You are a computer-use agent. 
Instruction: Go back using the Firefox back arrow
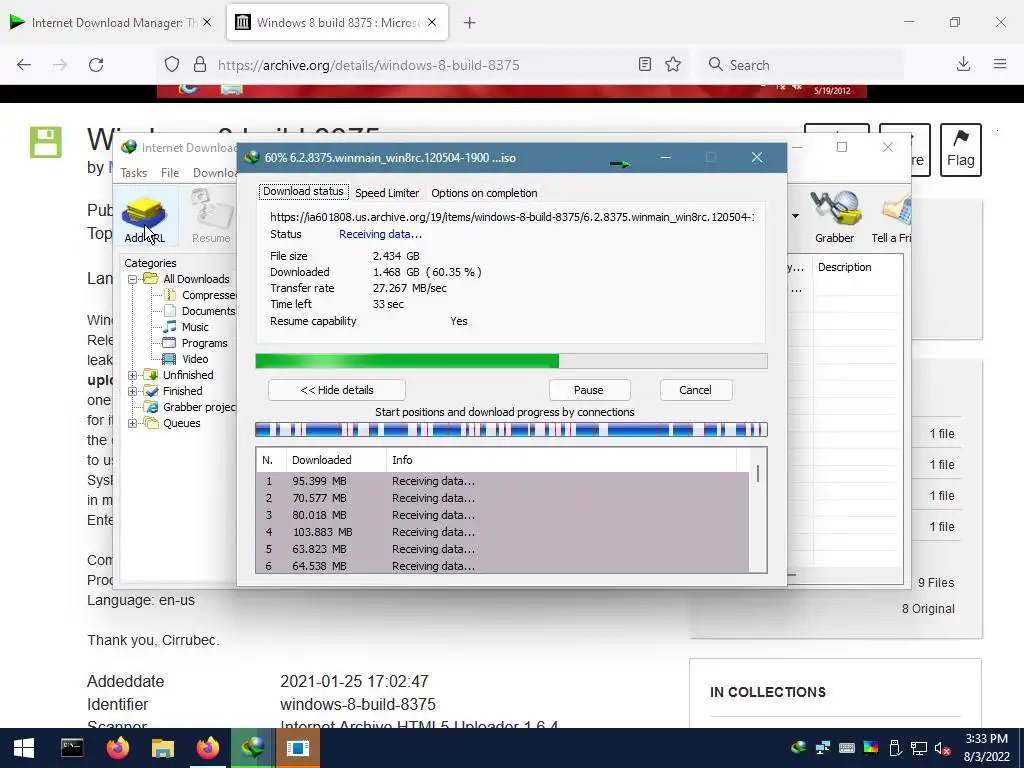coord(24,65)
